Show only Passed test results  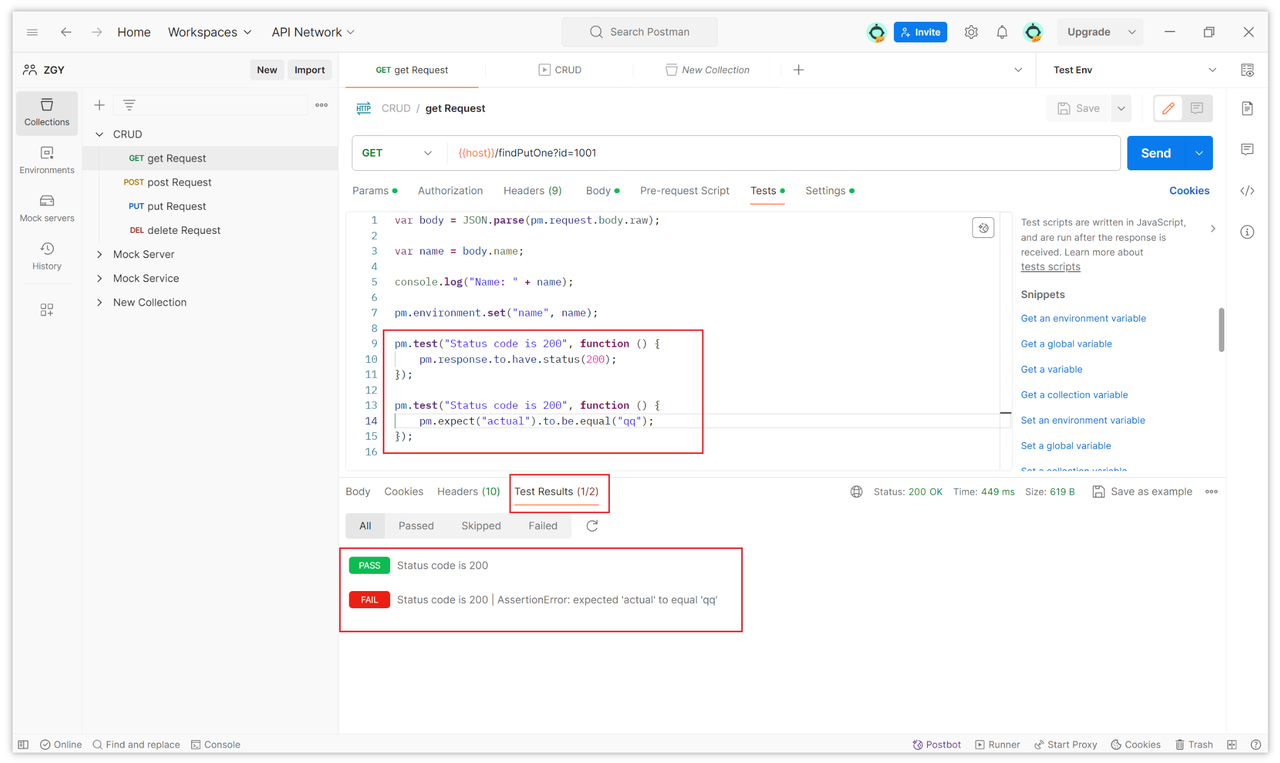coord(416,526)
